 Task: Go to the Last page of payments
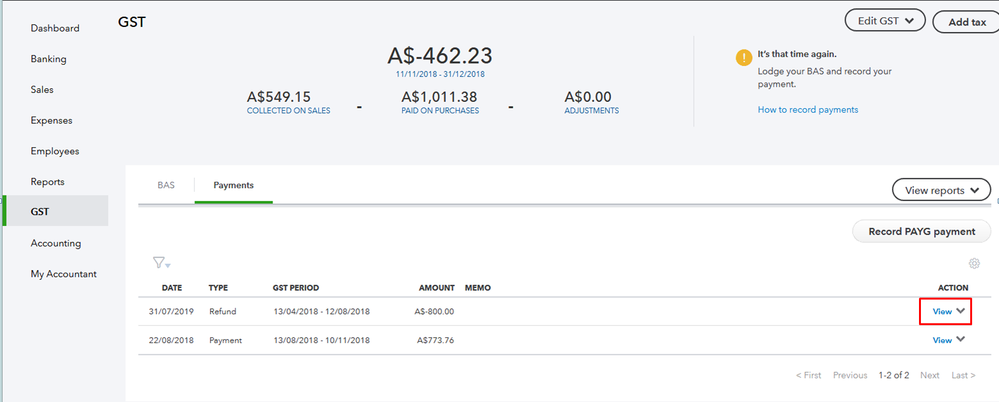963,375
